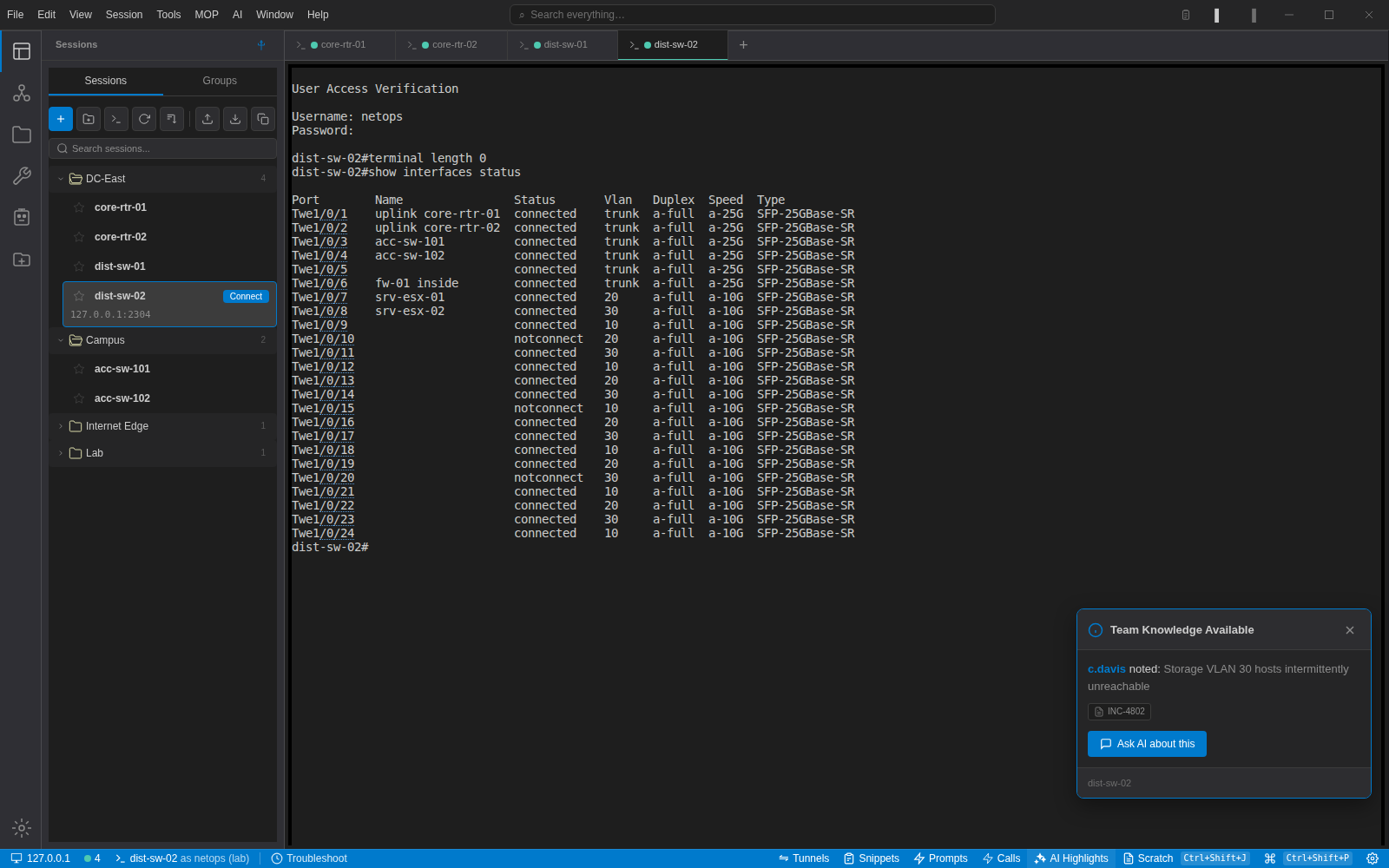Open the files panel folder icon

[x=22, y=135]
